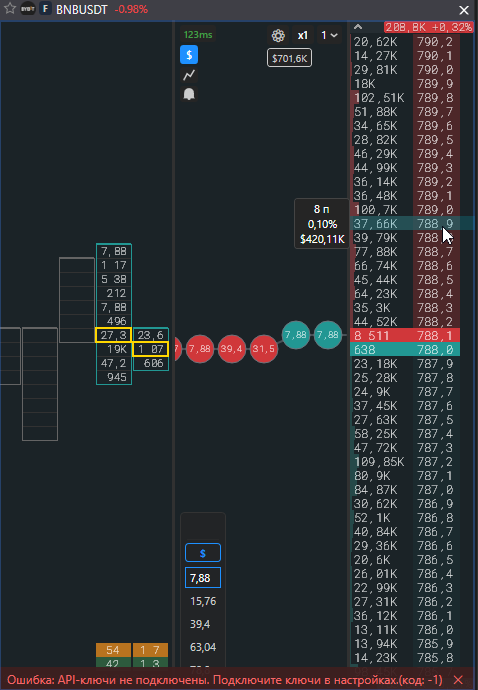Click the 31,5 red trade bubble
This screenshot has width=478, height=690.
point(264,349)
